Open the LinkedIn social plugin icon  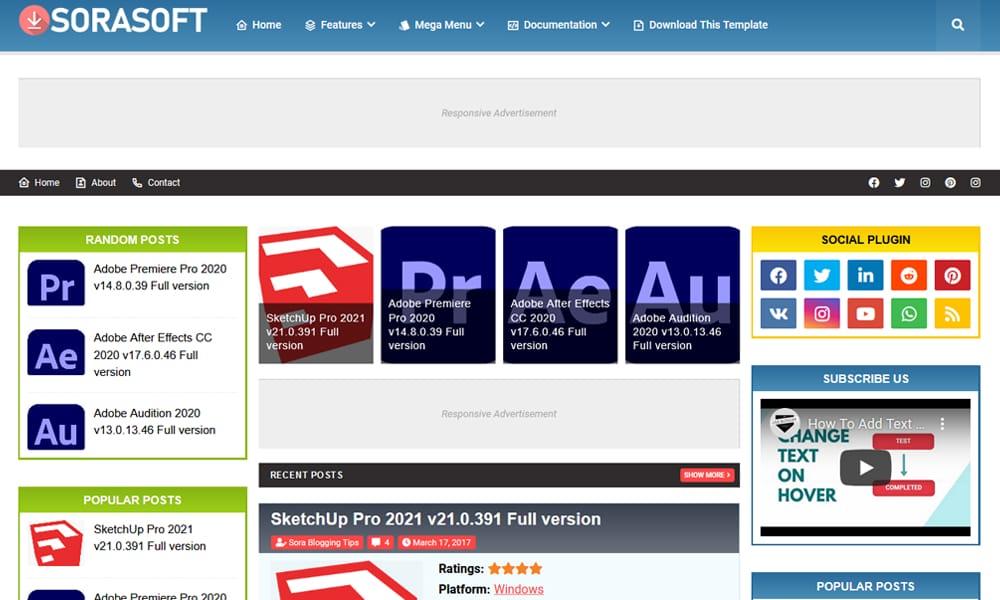coord(865,275)
